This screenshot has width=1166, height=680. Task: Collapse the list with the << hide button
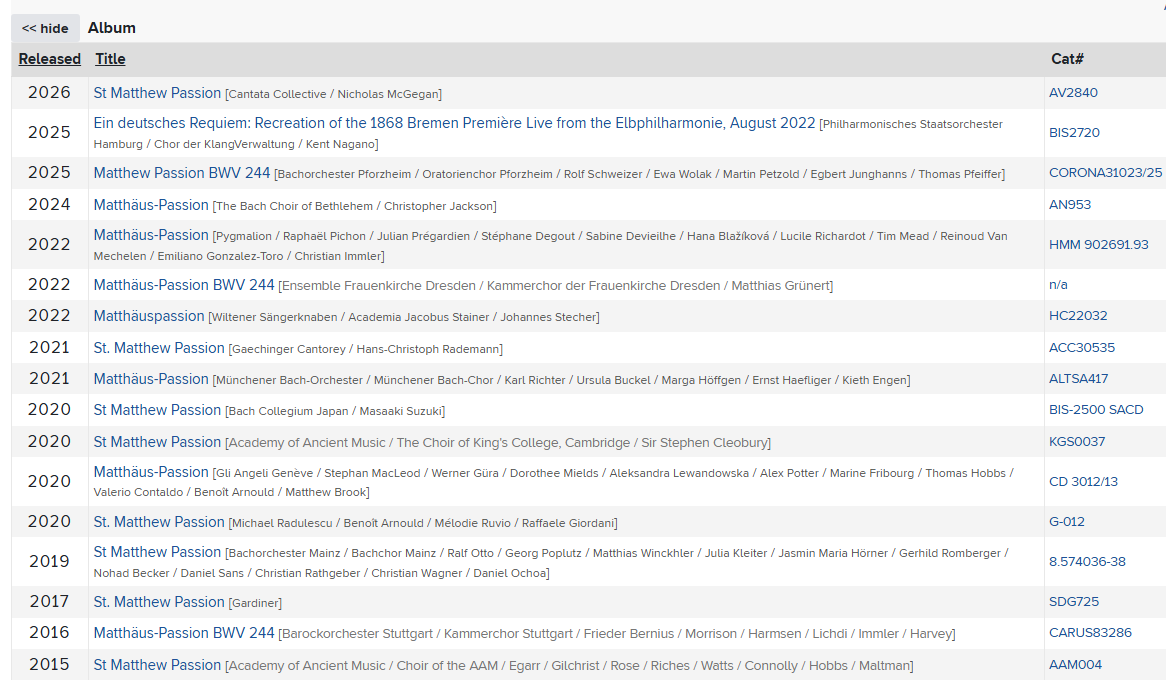pos(45,28)
